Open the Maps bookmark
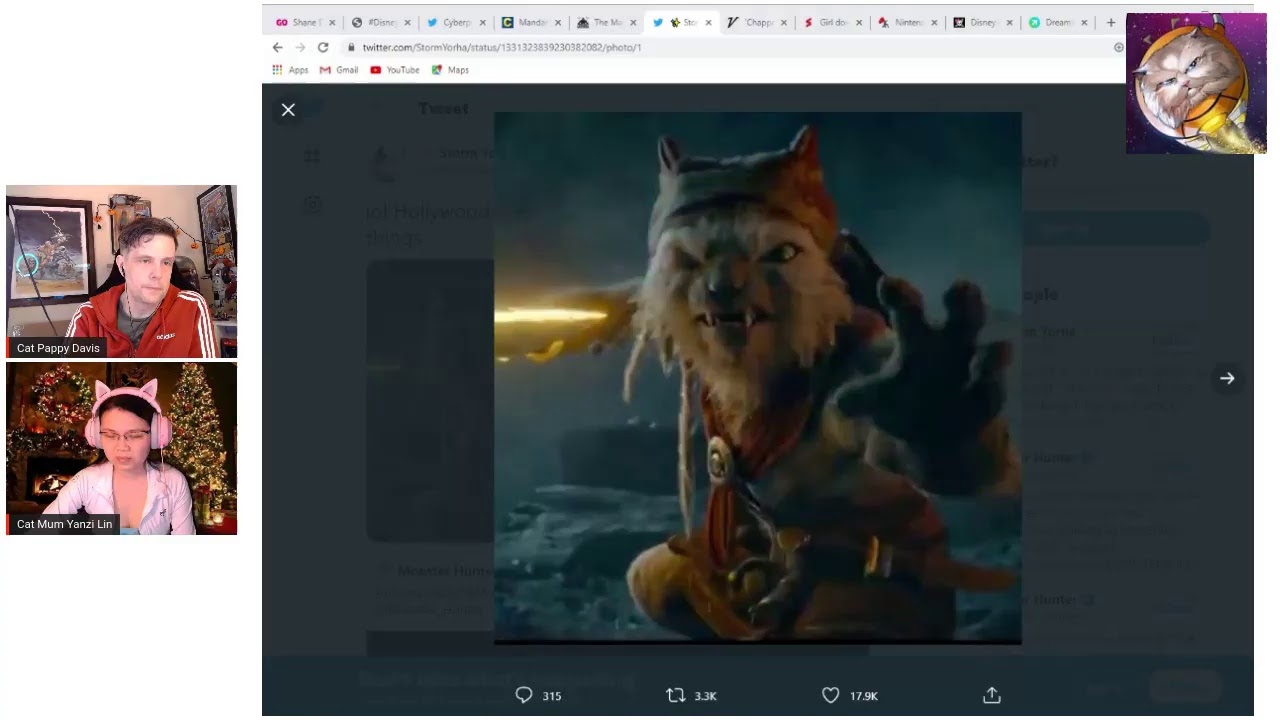Image resolution: width=1280 pixels, height=720 pixels. [x=450, y=70]
